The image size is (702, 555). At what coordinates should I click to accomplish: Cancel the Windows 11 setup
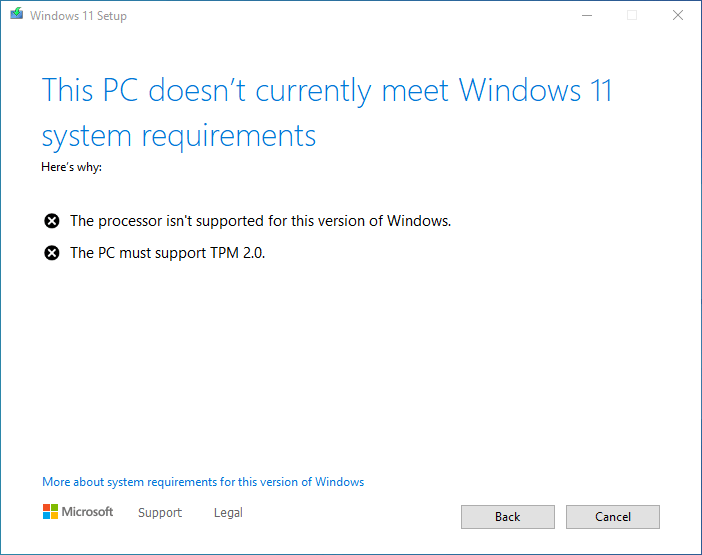point(612,517)
